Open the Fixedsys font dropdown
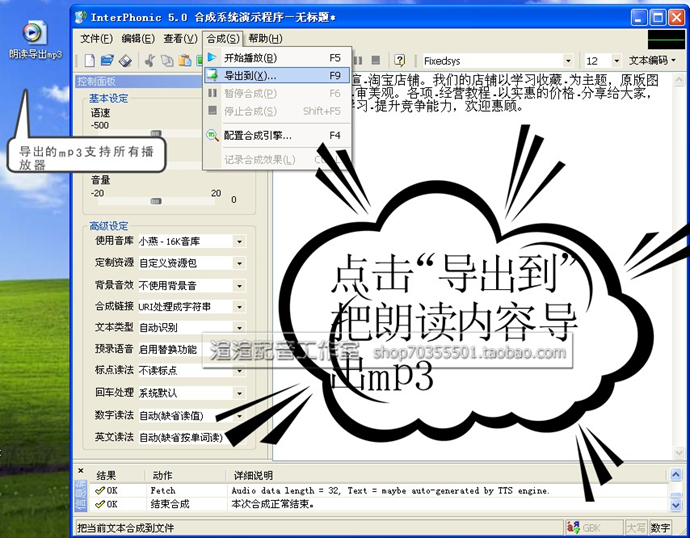Image resolution: width=690 pixels, height=538 pixels. click(x=568, y=61)
